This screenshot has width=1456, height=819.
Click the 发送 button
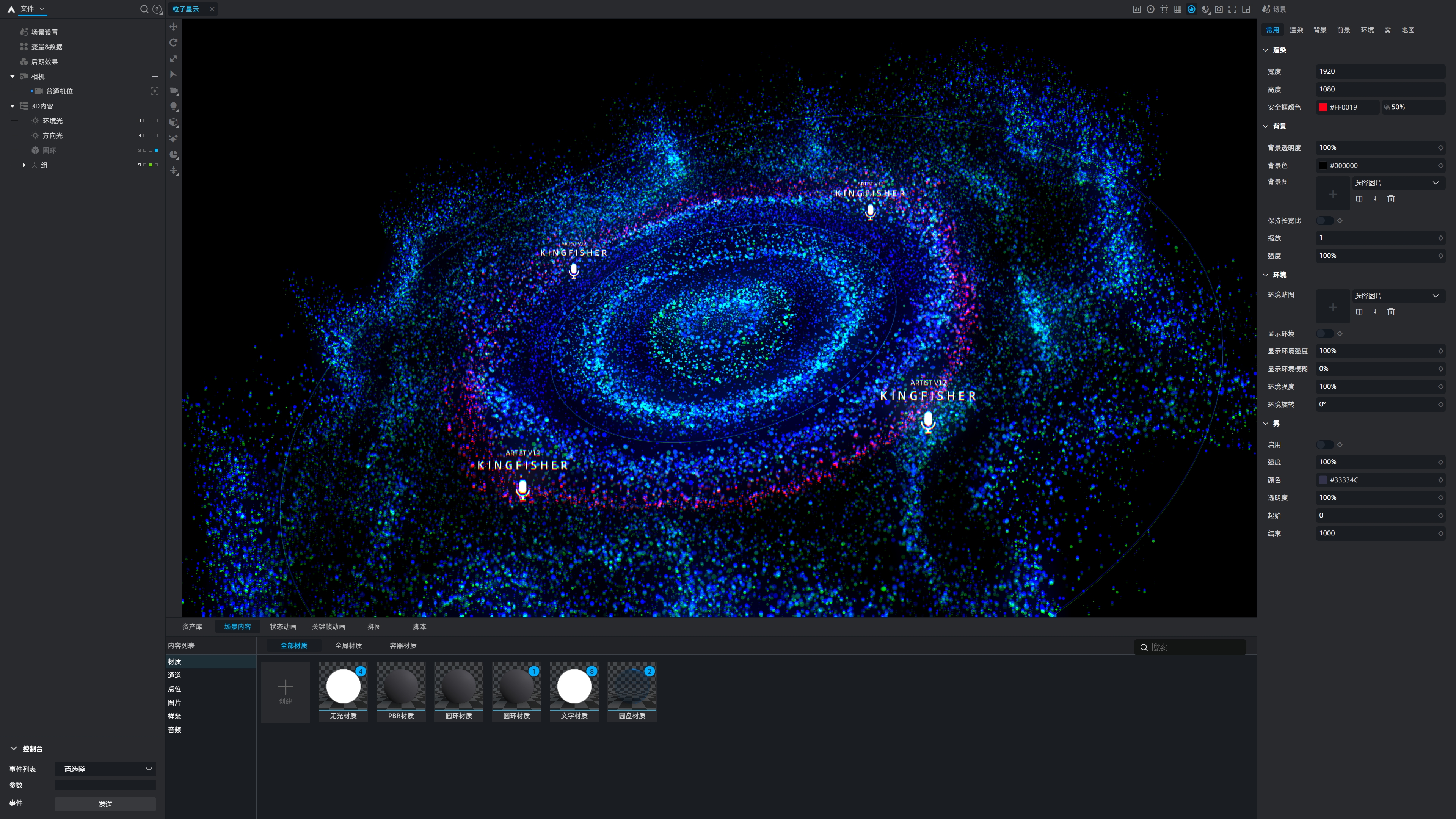pos(105,804)
